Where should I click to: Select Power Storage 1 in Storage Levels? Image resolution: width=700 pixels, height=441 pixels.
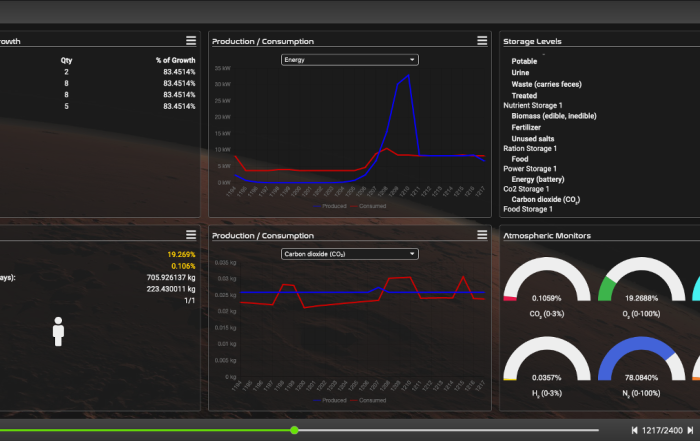point(530,169)
